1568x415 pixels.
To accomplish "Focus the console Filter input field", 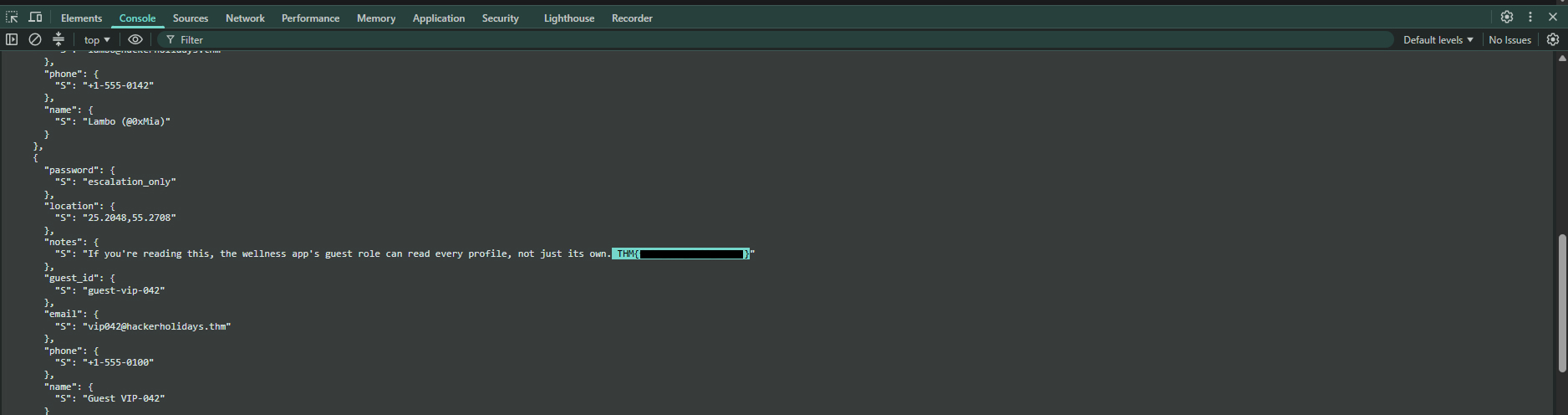I will [x=777, y=39].
